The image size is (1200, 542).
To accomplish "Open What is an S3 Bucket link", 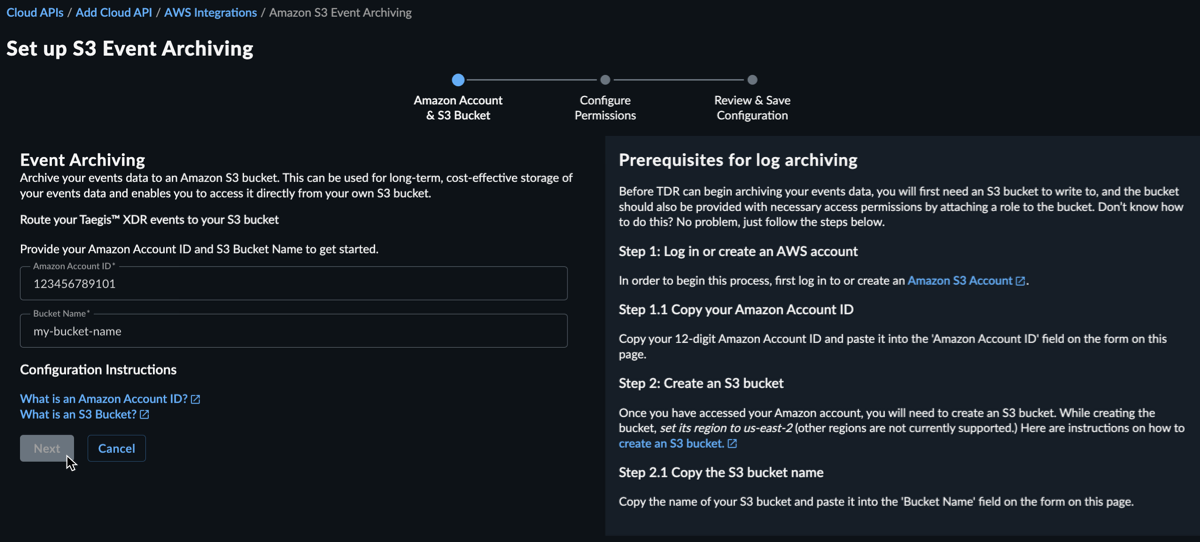I will coord(78,414).
